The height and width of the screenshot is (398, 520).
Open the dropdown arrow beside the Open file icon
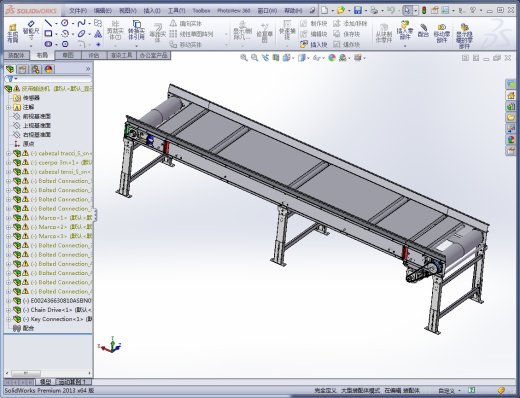(x=349, y=11)
